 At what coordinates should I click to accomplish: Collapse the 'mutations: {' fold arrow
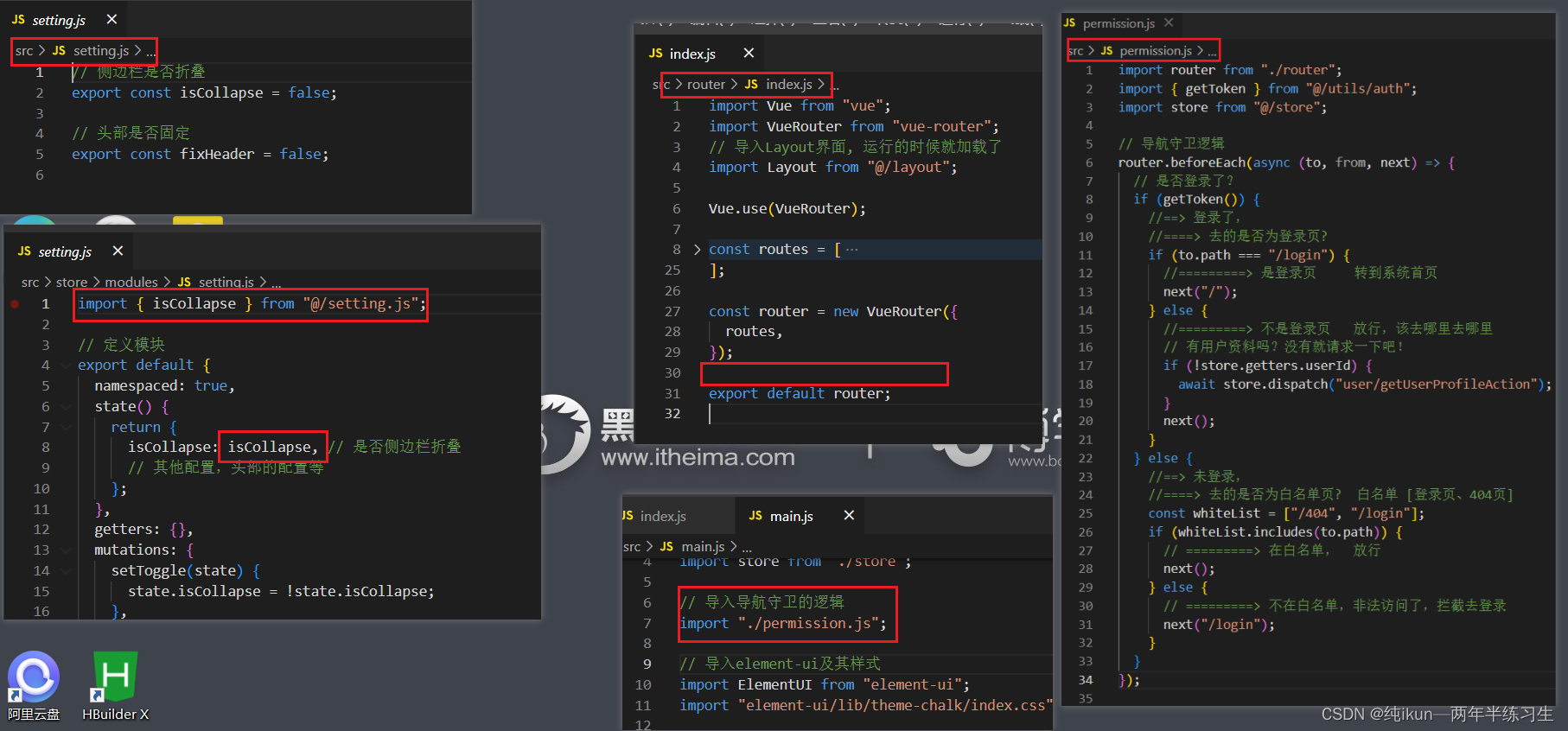pos(67,550)
